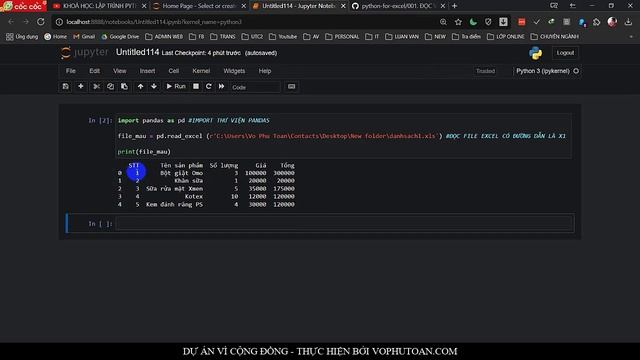Open the Gmail bookmark
Viewport: 640px width, 360px height.
(x=84, y=37)
